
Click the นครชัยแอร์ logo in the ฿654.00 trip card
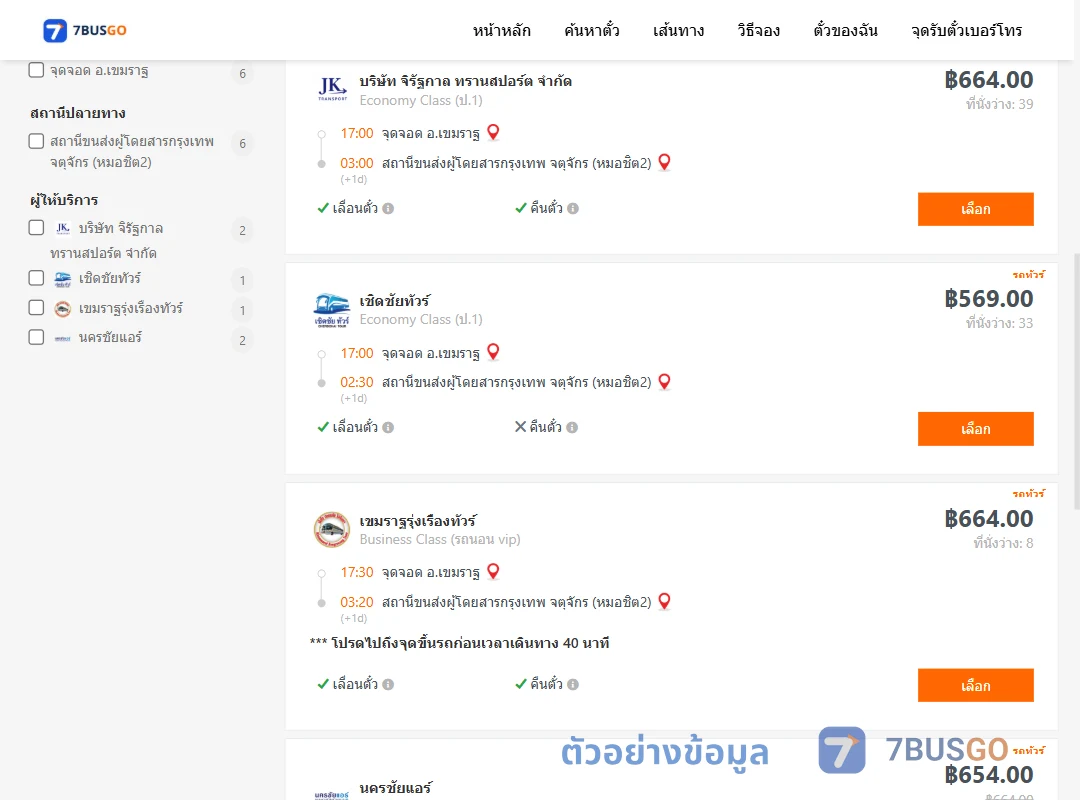tap(331, 794)
